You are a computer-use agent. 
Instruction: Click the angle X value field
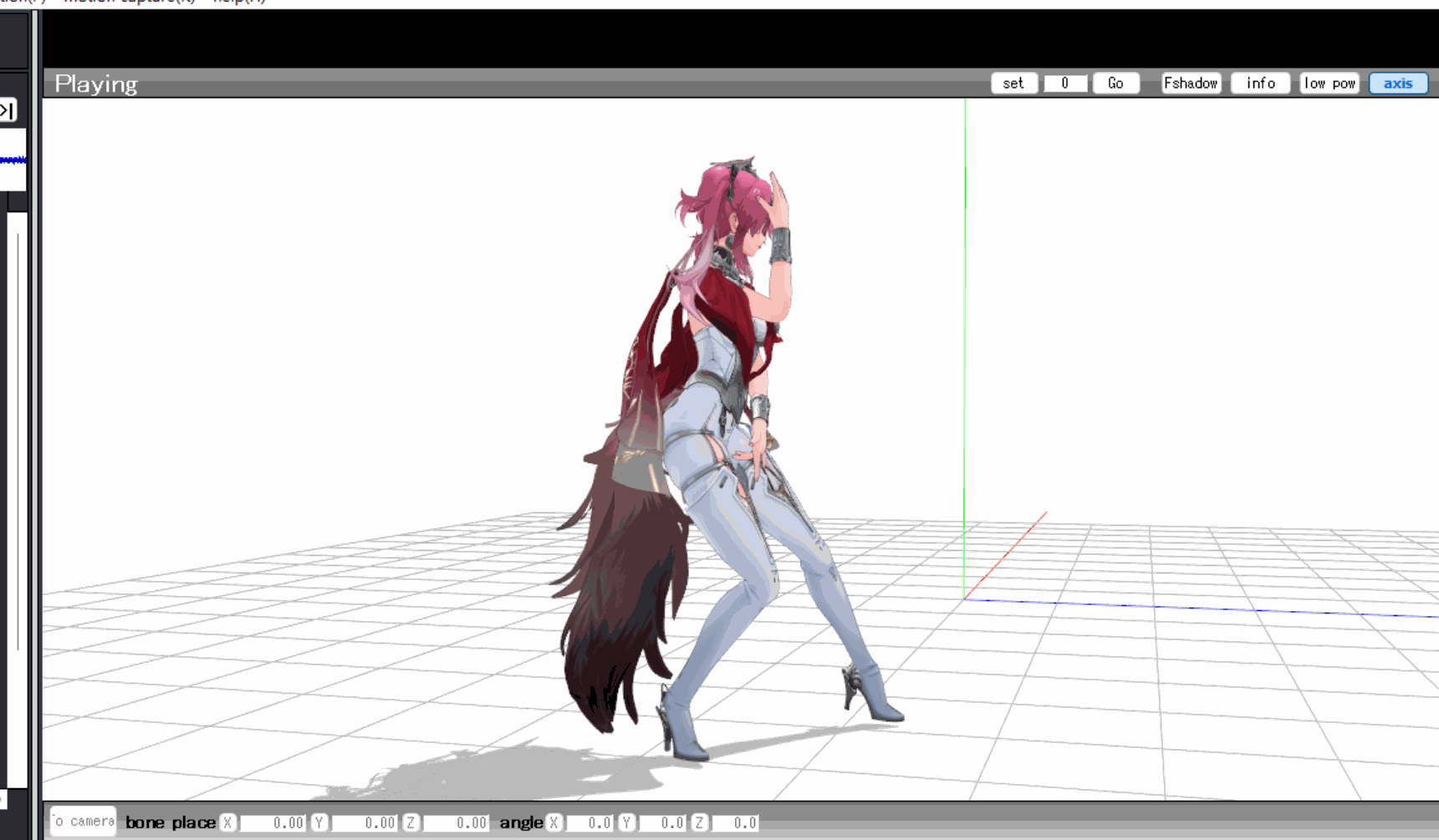[589, 823]
